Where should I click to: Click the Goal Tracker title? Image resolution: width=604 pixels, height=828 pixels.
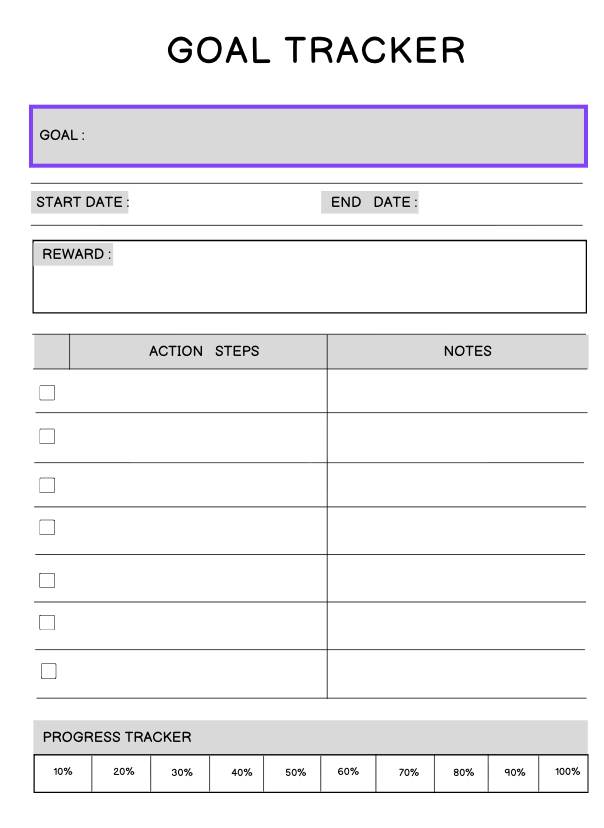[316, 50]
